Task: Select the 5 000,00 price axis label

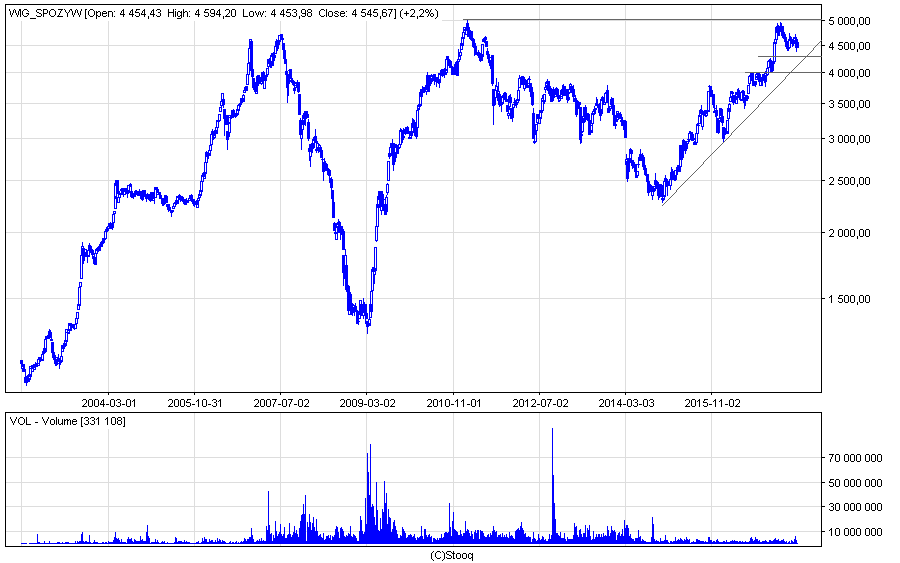Action: click(849, 21)
